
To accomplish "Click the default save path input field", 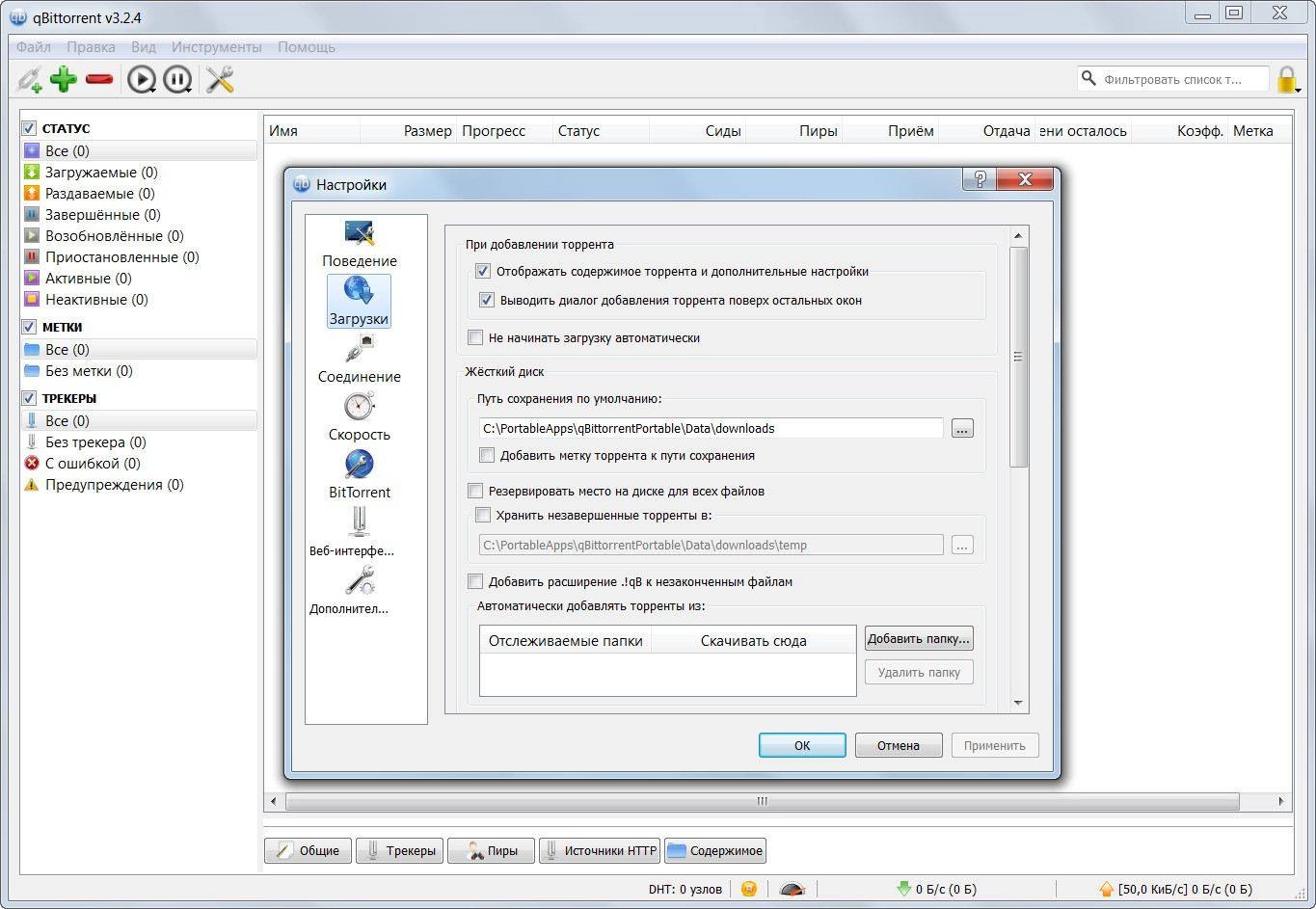I will point(711,429).
